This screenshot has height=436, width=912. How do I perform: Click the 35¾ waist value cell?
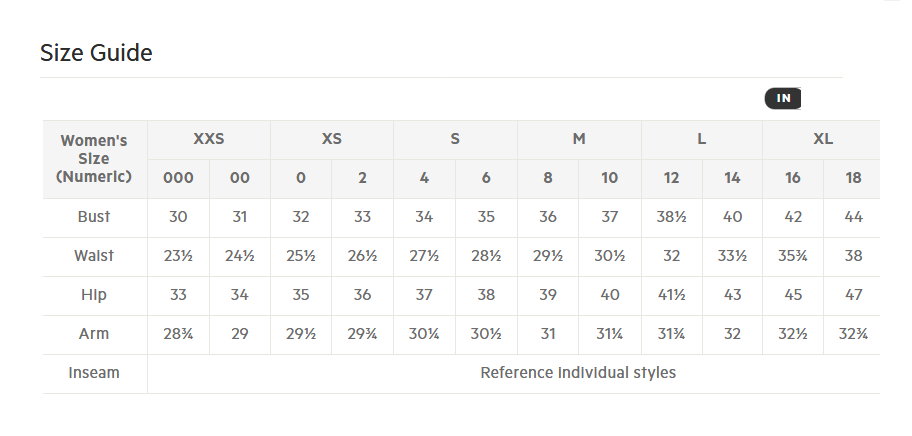[793, 256]
